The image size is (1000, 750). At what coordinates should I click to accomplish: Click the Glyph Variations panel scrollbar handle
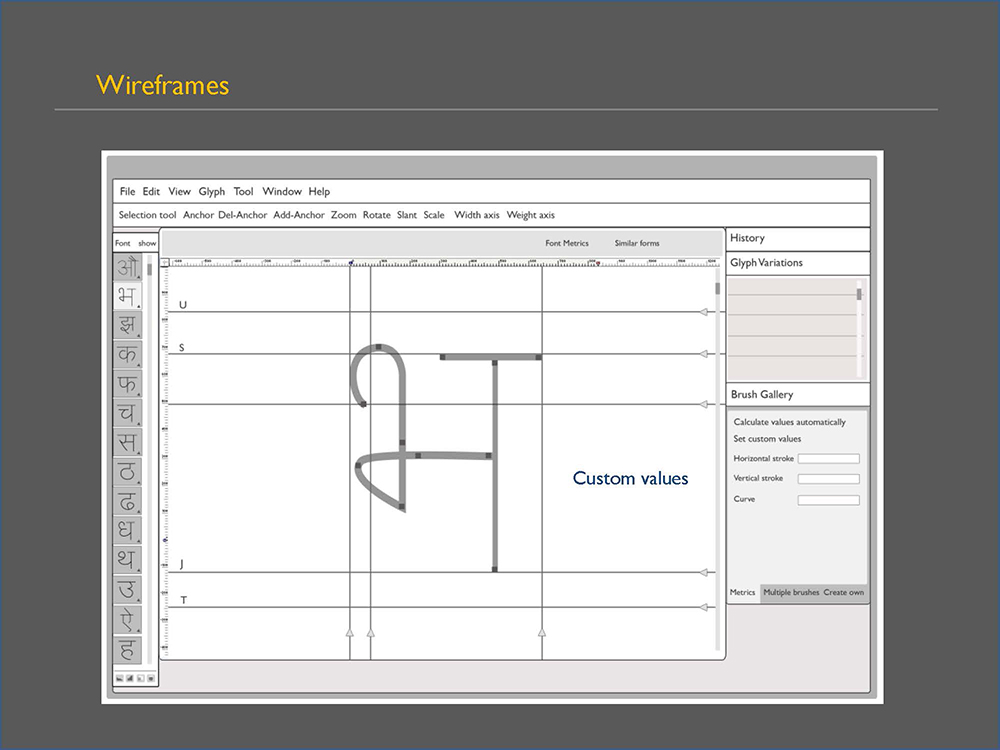859,294
